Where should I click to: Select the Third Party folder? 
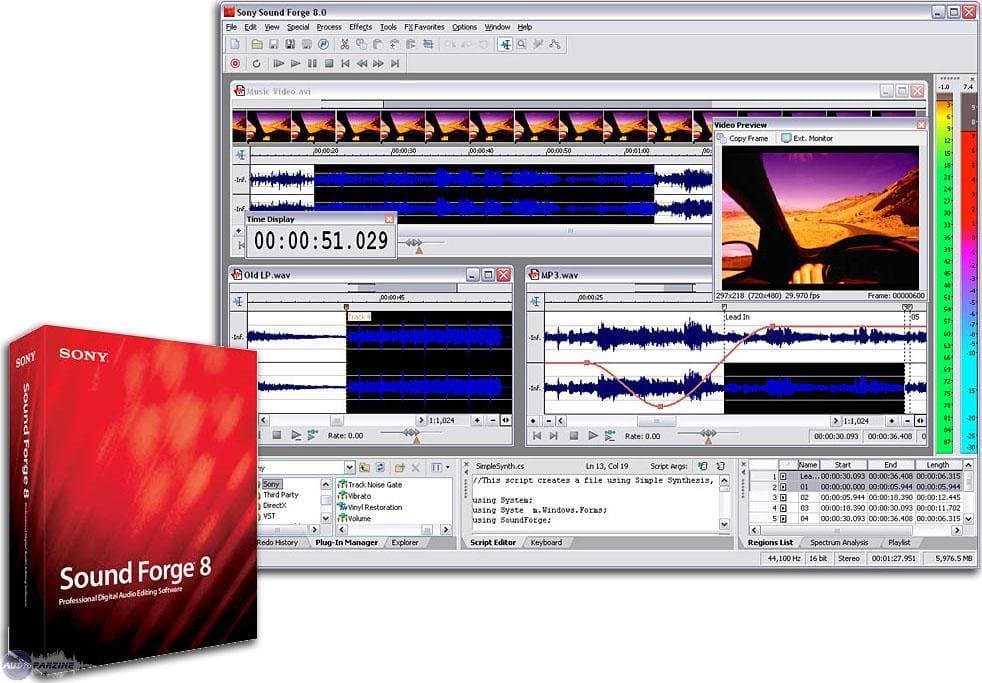pyautogui.click(x=281, y=495)
